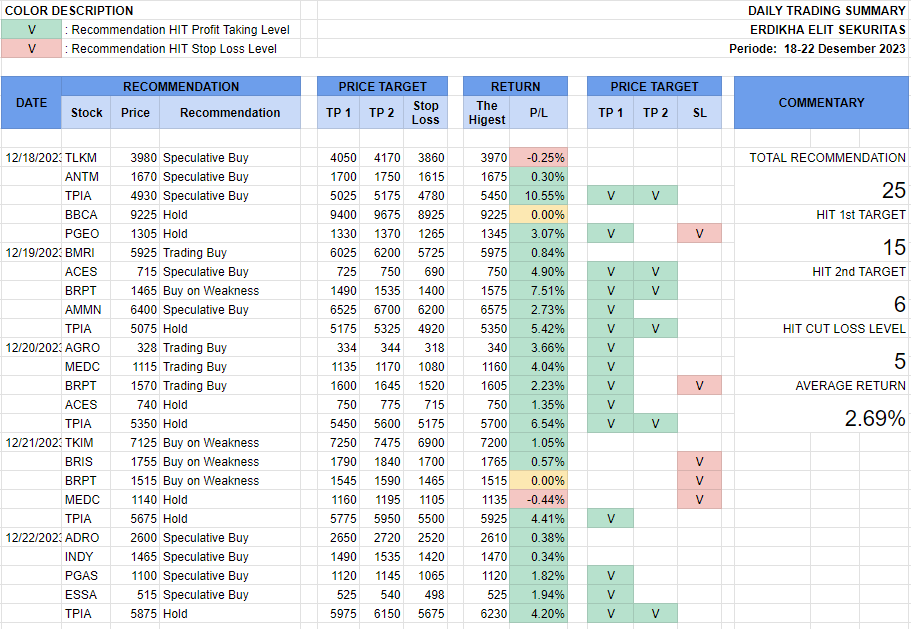
Task: Select the ESSA stock cell
Action: coord(81,595)
